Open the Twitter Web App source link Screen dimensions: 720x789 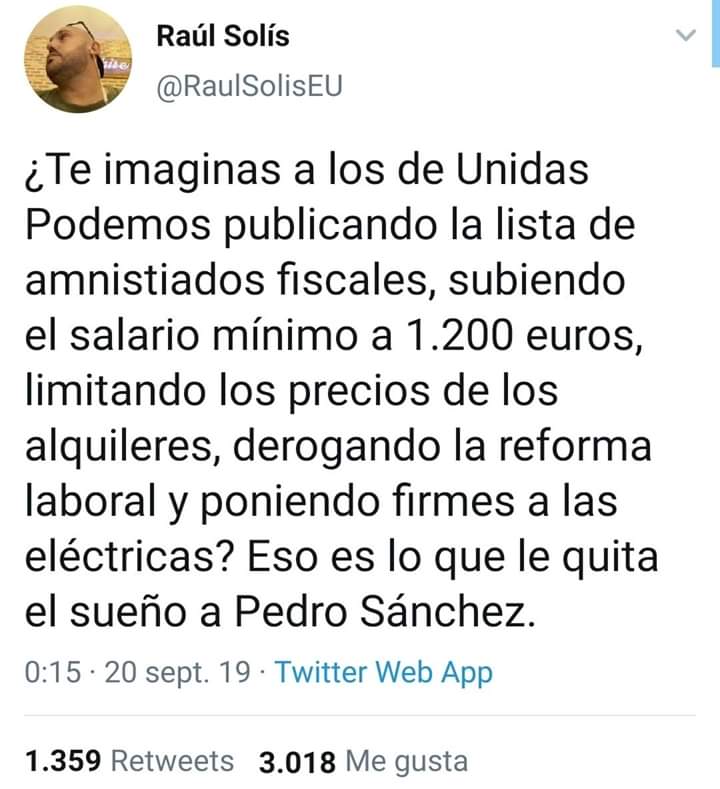(x=384, y=673)
